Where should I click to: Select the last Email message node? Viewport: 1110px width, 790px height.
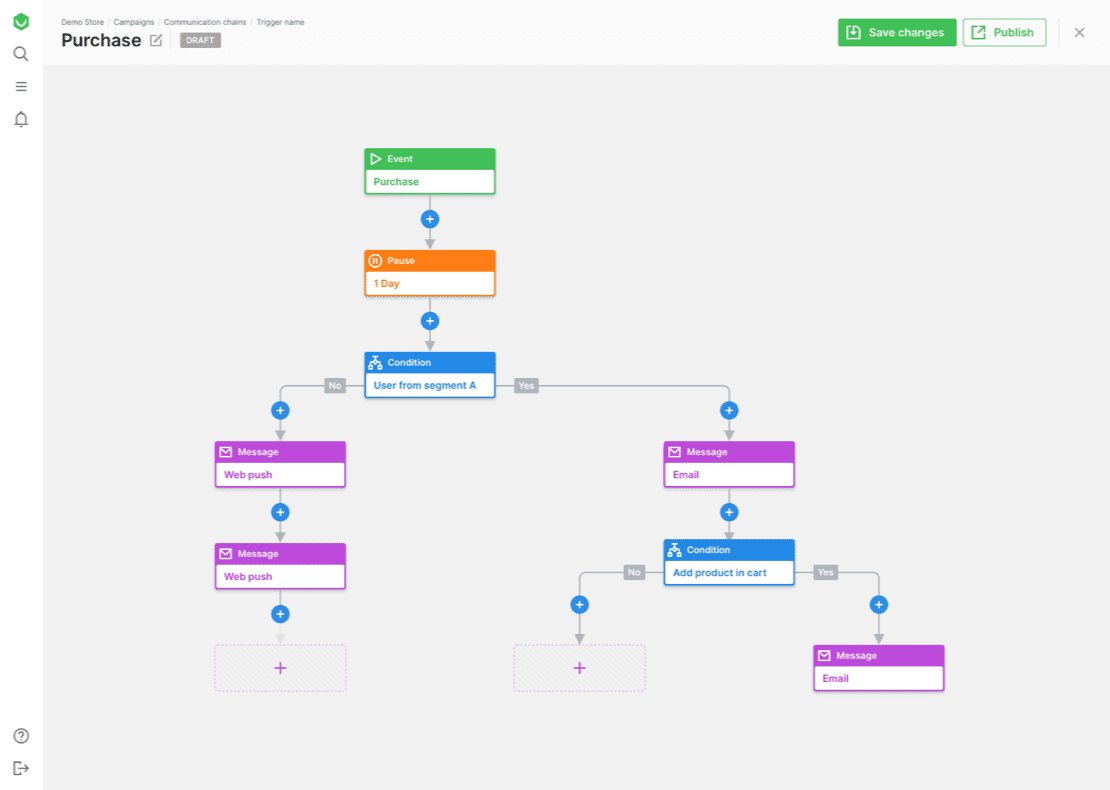[x=879, y=668]
